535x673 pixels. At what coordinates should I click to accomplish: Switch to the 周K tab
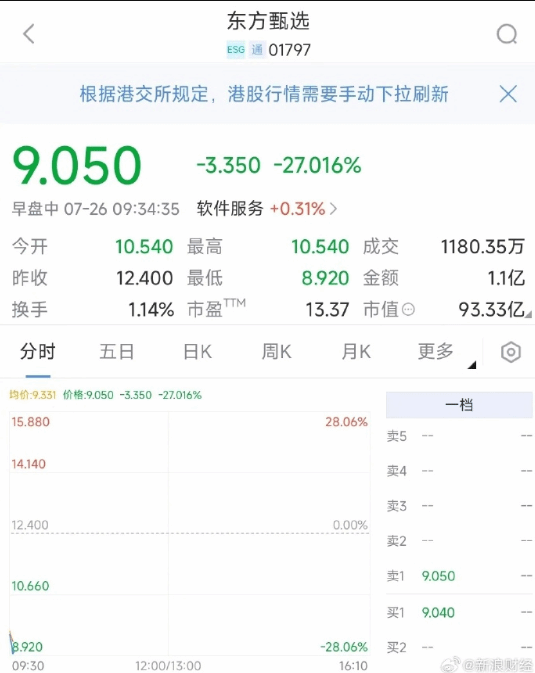click(x=277, y=352)
